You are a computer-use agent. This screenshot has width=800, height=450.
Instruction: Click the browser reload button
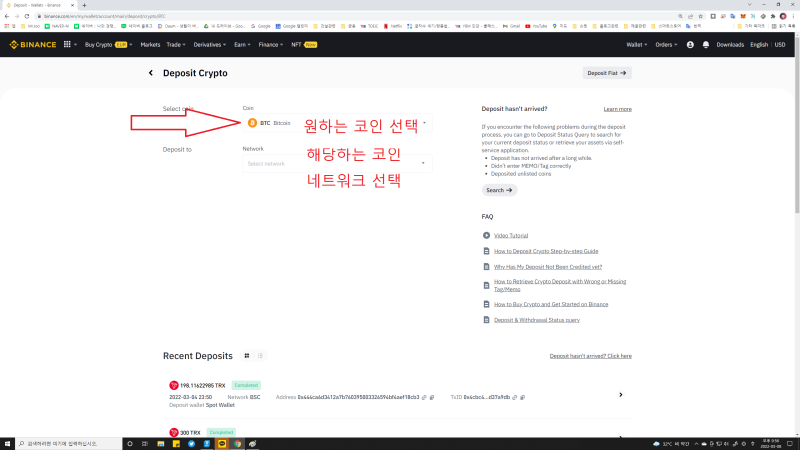click(x=27, y=16)
